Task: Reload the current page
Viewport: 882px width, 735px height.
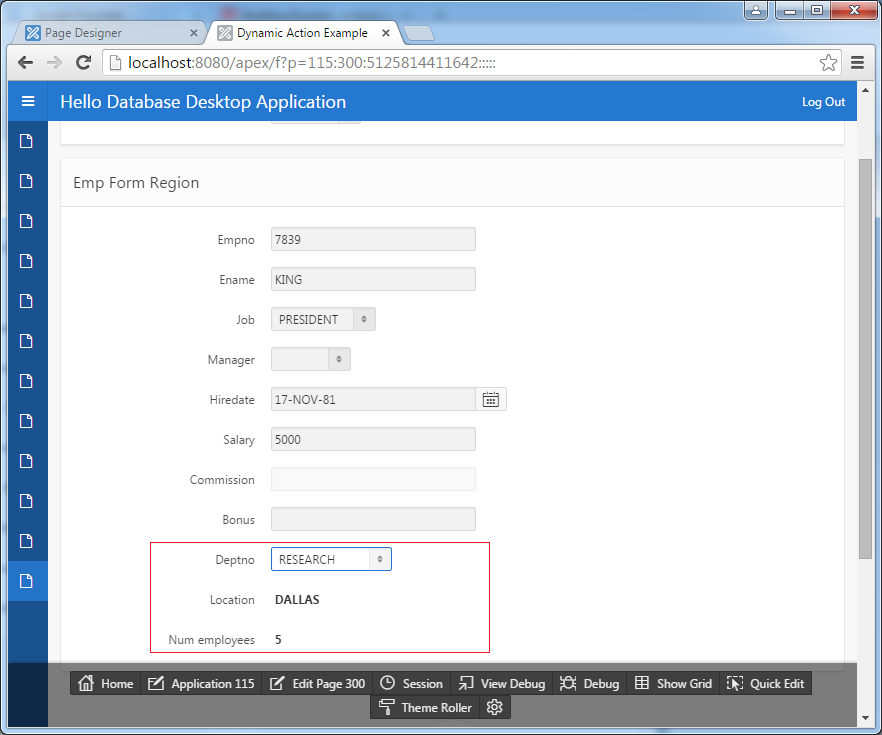Action: coord(83,62)
